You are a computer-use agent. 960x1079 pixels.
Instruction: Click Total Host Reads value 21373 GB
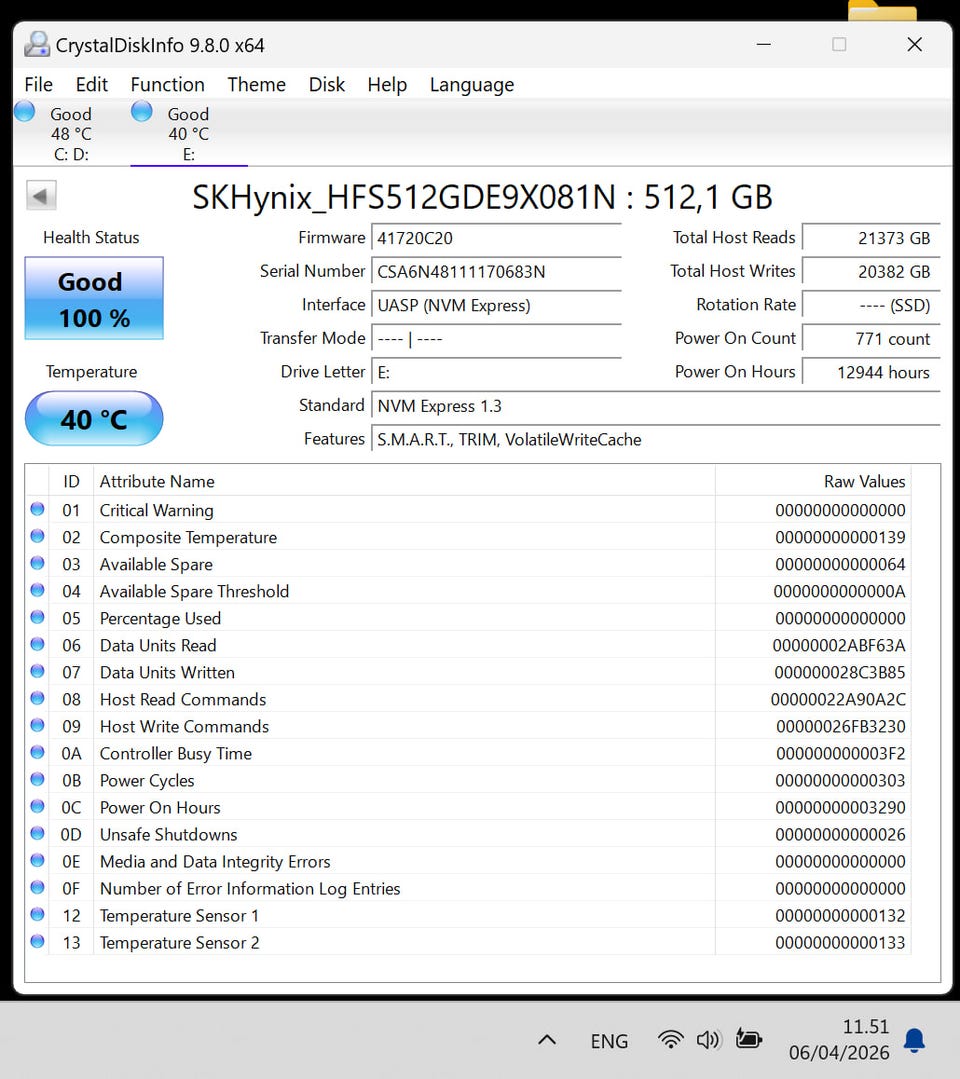pyautogui.click(x=871, y=238)
